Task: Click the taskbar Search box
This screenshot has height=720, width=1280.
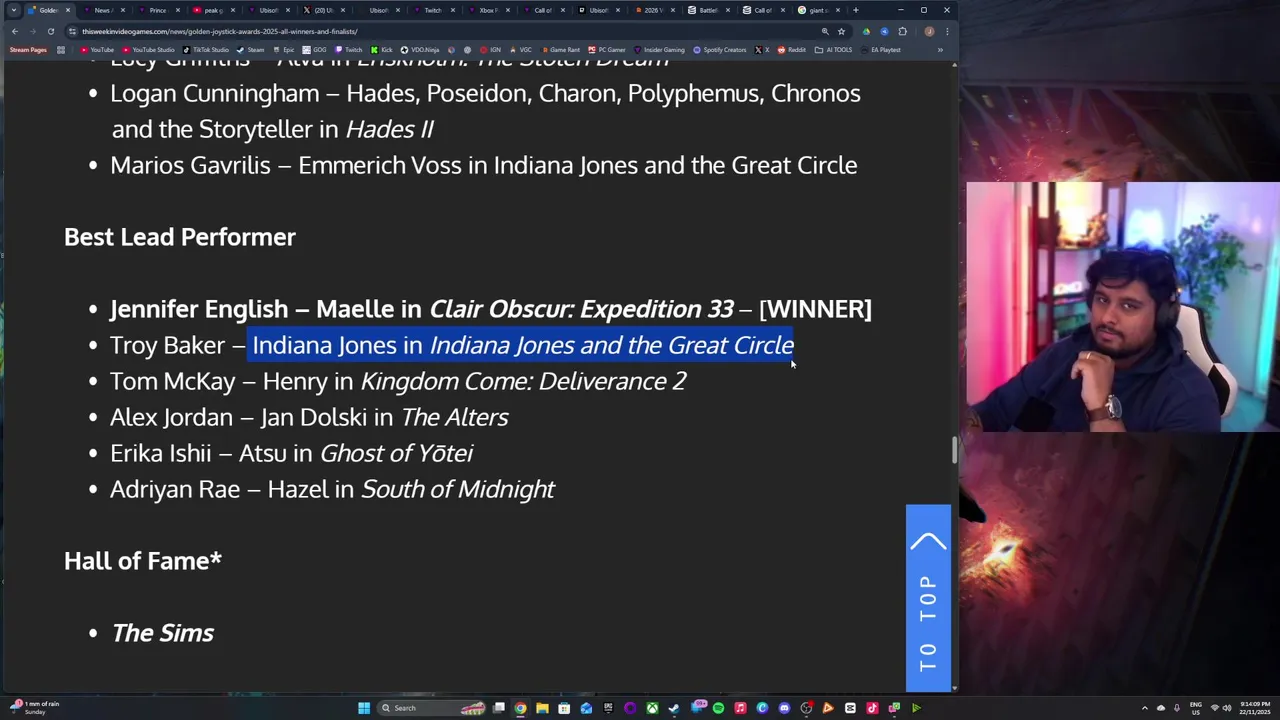Action: 430,708
